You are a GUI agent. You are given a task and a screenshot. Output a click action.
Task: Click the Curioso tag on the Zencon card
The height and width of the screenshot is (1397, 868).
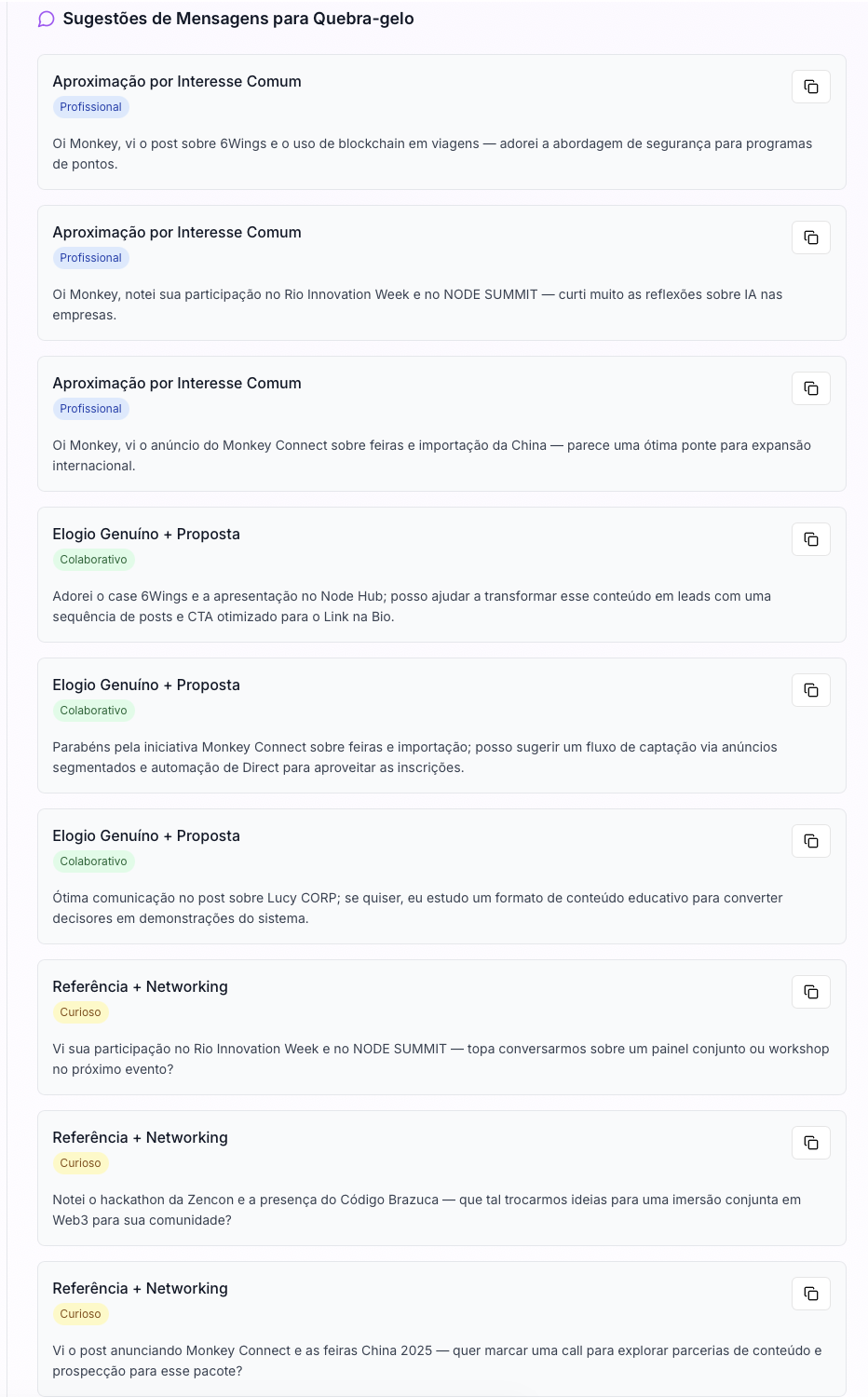pos(80,1163)
